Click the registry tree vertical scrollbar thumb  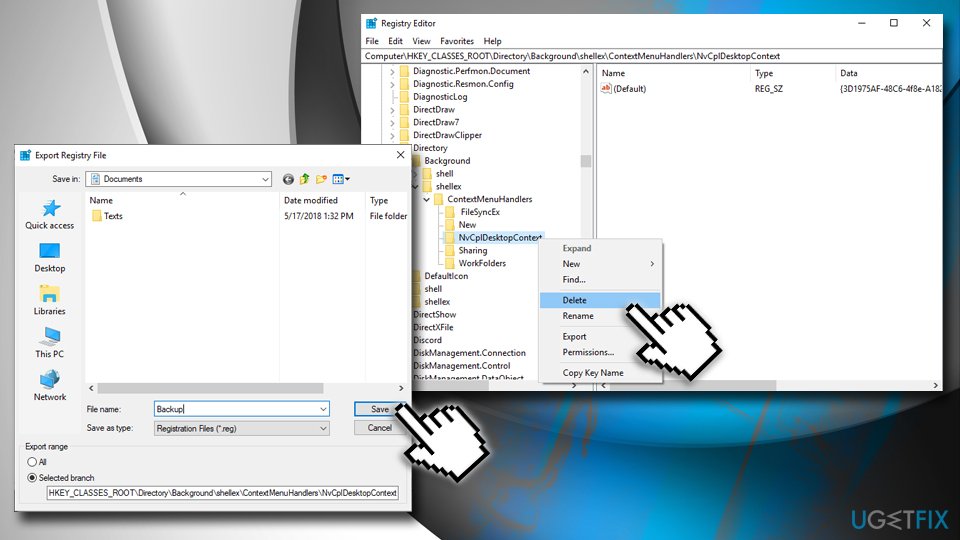tap(586, 161)
